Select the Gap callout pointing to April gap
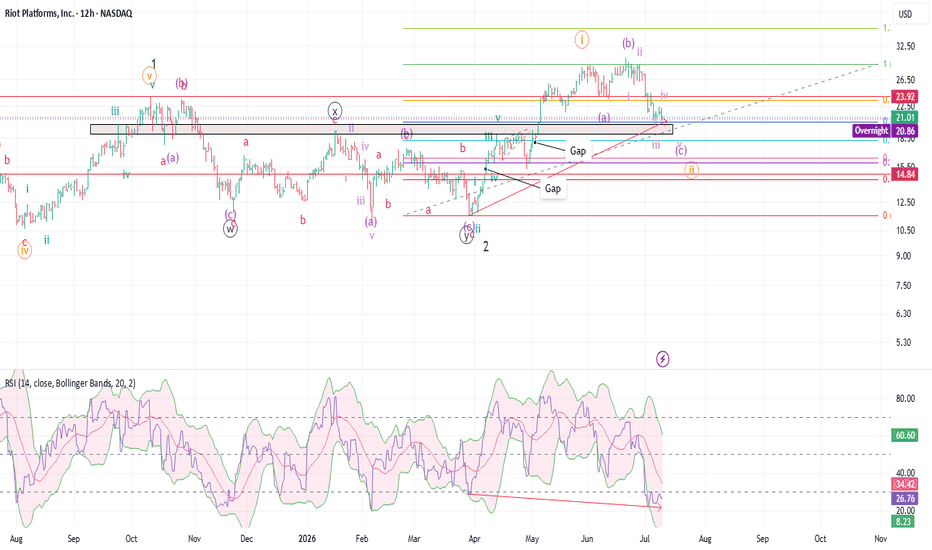 tap(553, 188)
